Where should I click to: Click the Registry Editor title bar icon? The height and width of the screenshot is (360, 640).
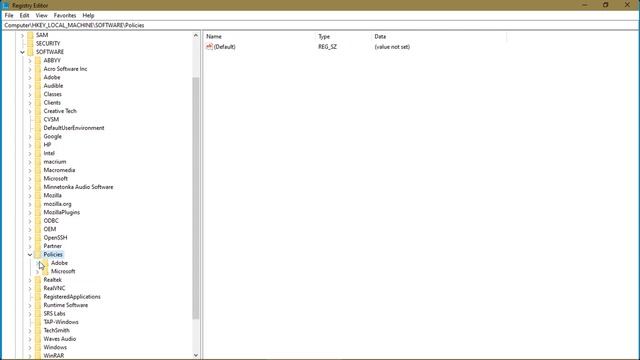point(6,5)
